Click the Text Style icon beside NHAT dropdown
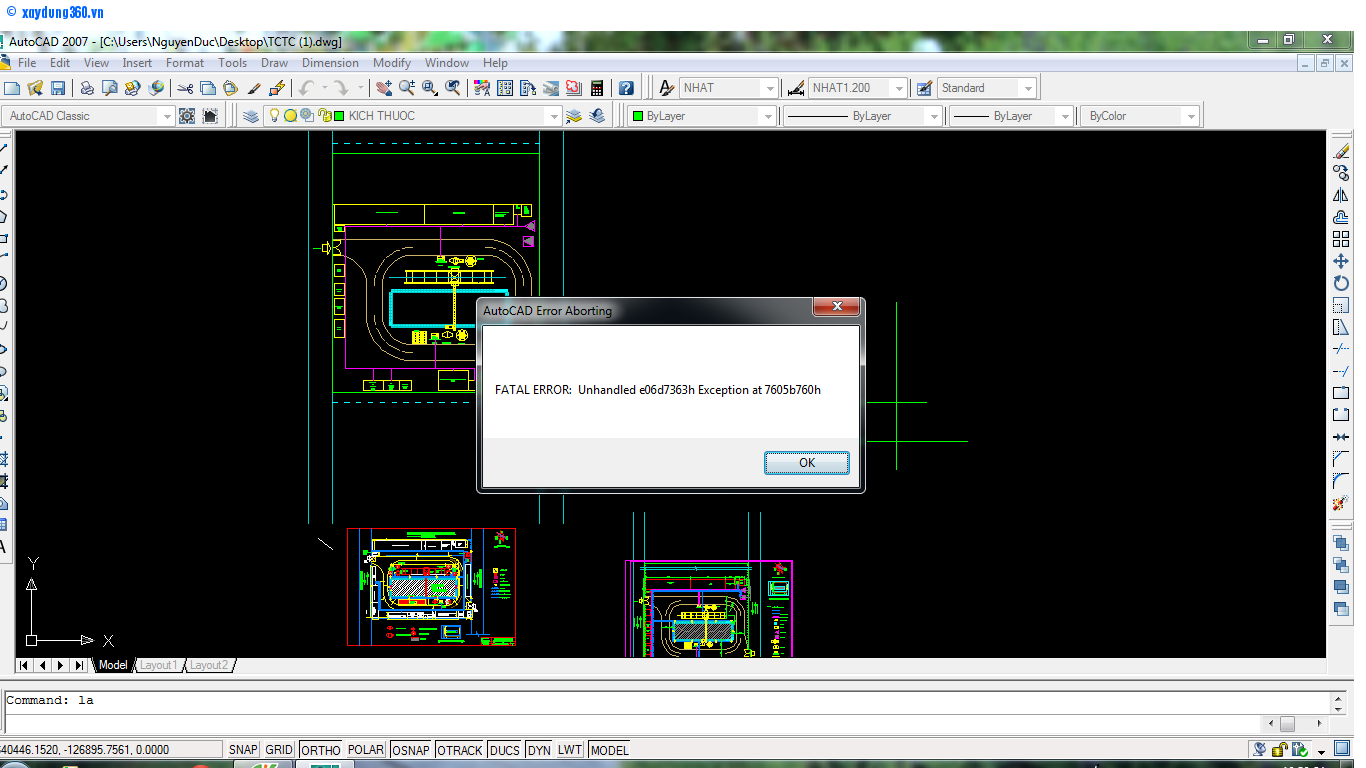This screenshot has height=768, width=1366. (667, 88)
